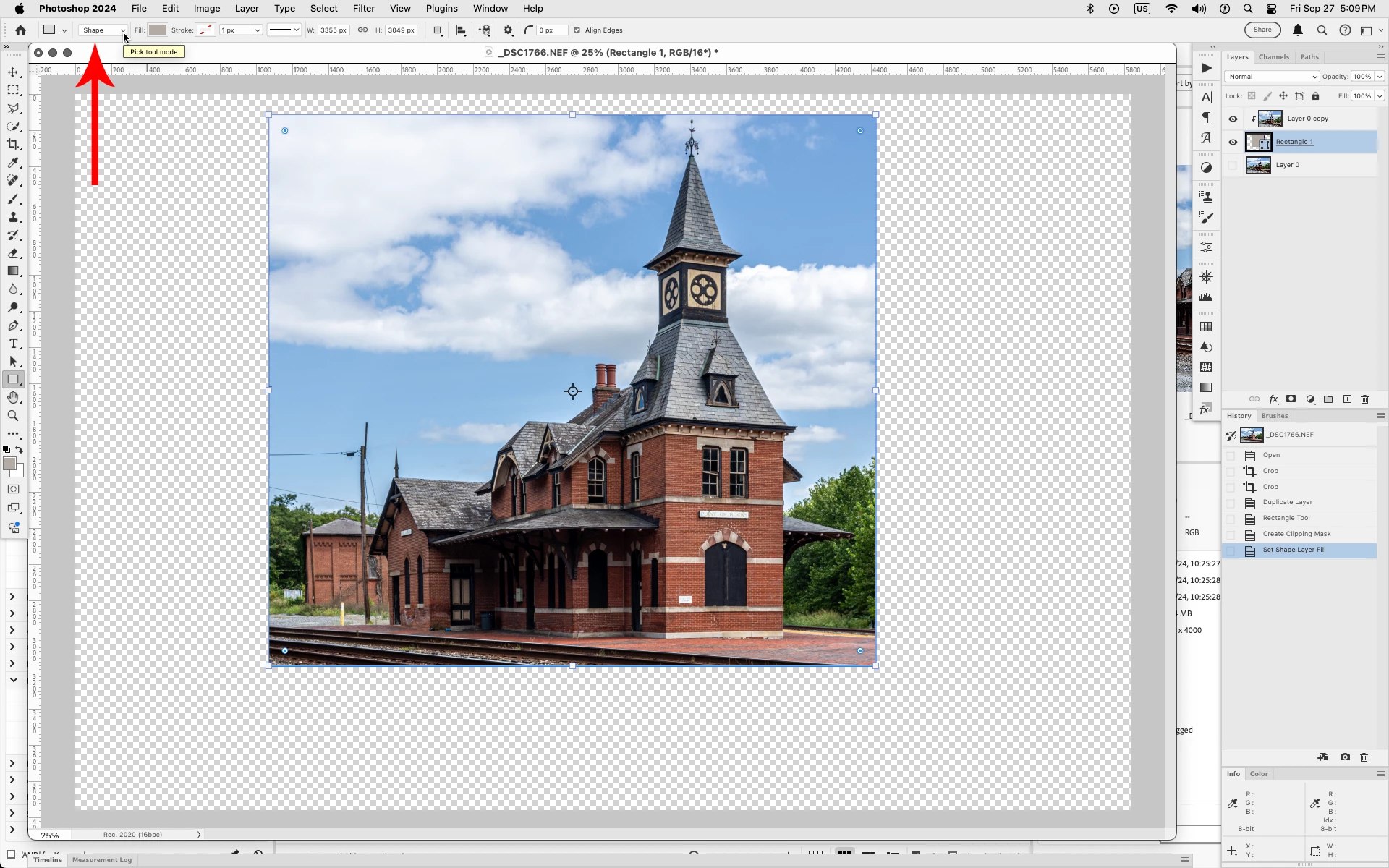Expand the layer Opacity dropdown arrow
Viewport: 1389px width, 868px height.
[1380, 77]
